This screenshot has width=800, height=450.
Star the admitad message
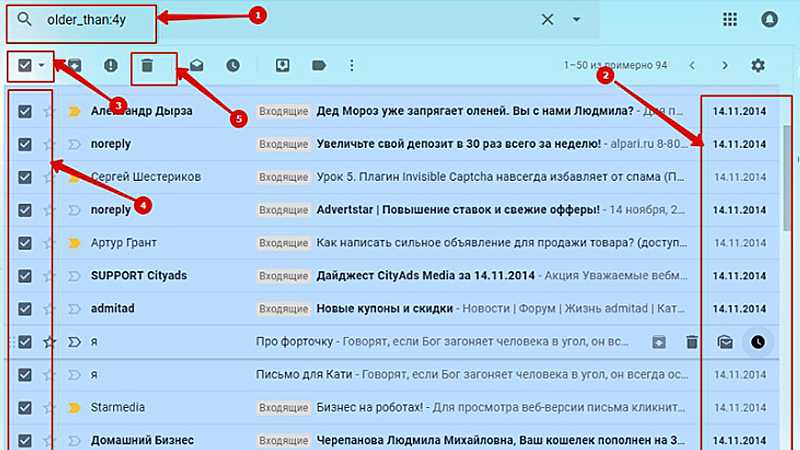(x=49, y=309)
